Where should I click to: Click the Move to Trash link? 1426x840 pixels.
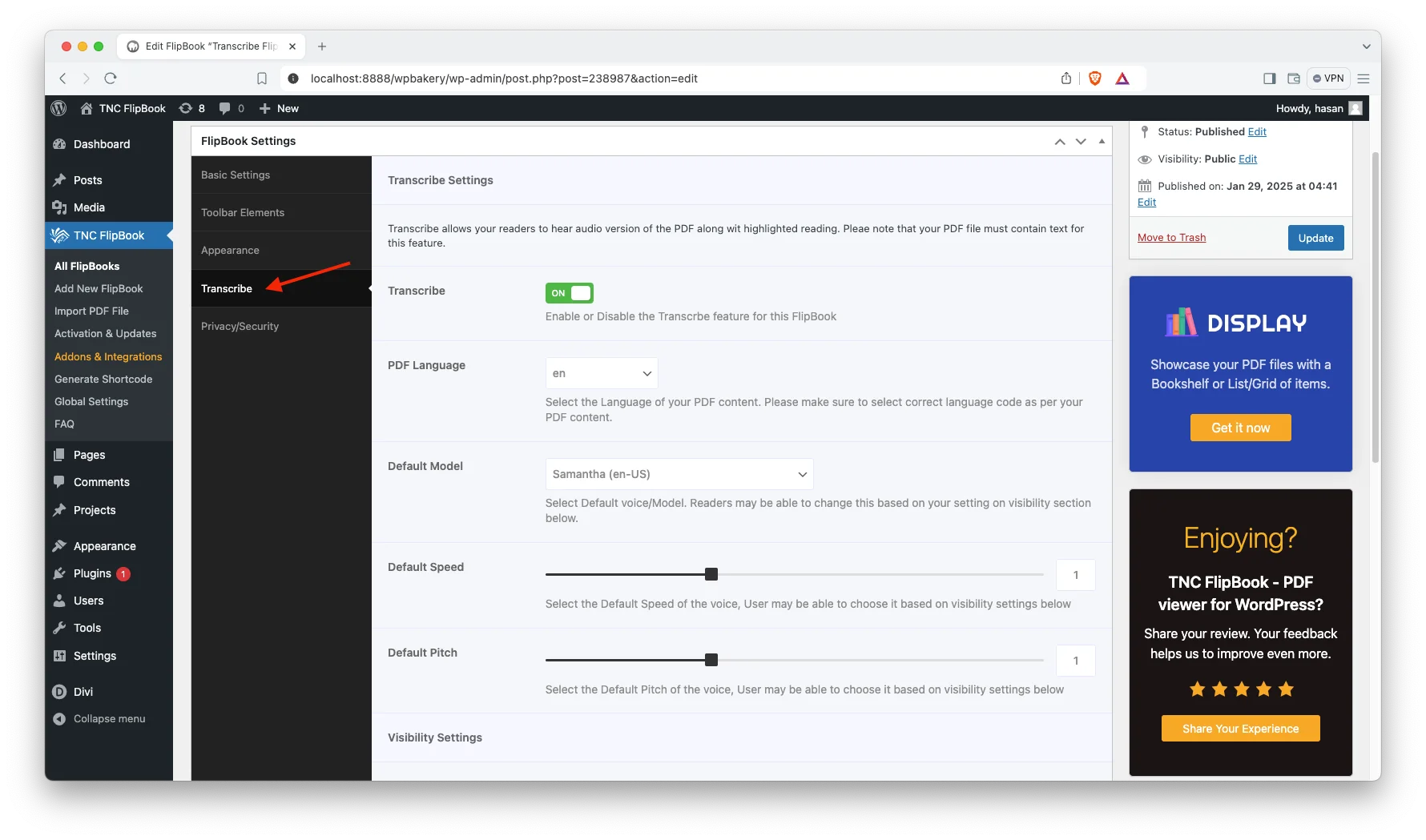(1171, 238)
